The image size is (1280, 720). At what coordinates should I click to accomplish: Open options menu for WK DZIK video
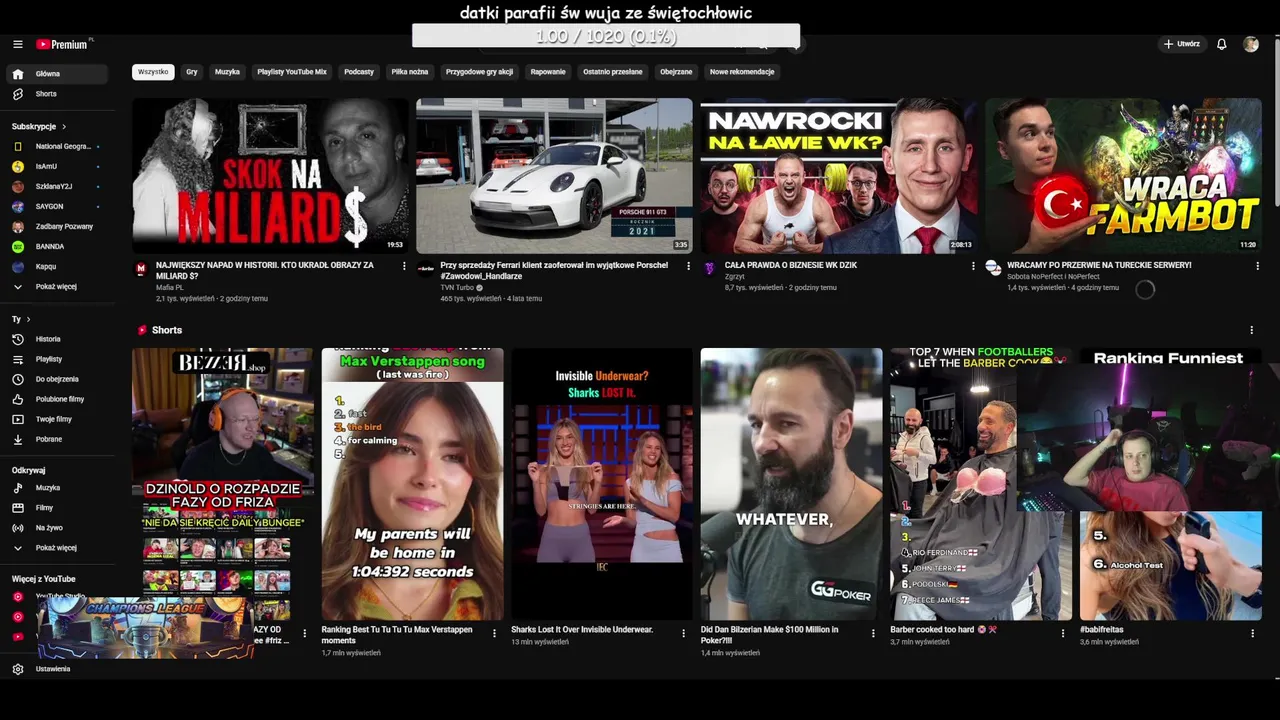973,266
